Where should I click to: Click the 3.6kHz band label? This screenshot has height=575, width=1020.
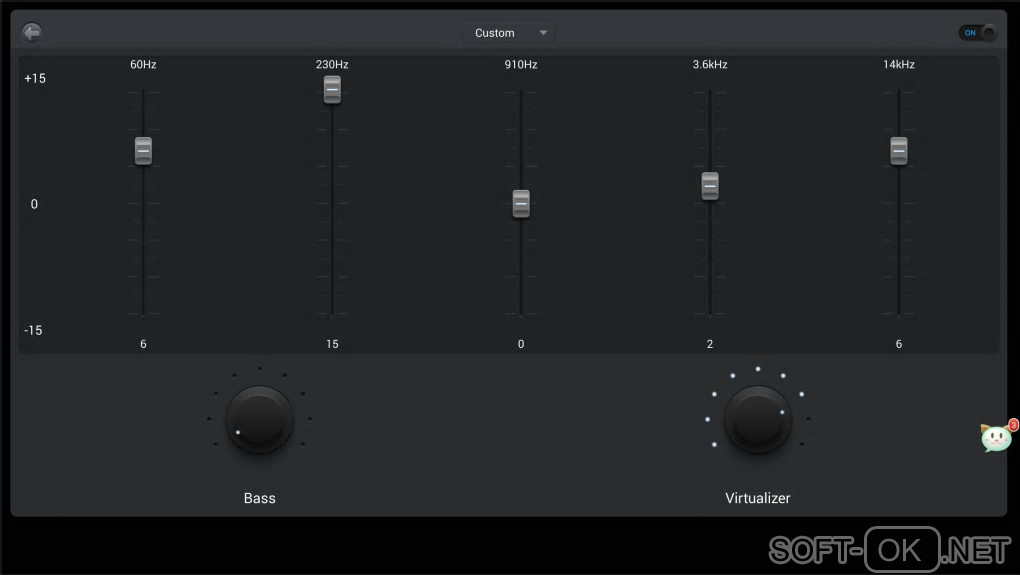point(710,64)
